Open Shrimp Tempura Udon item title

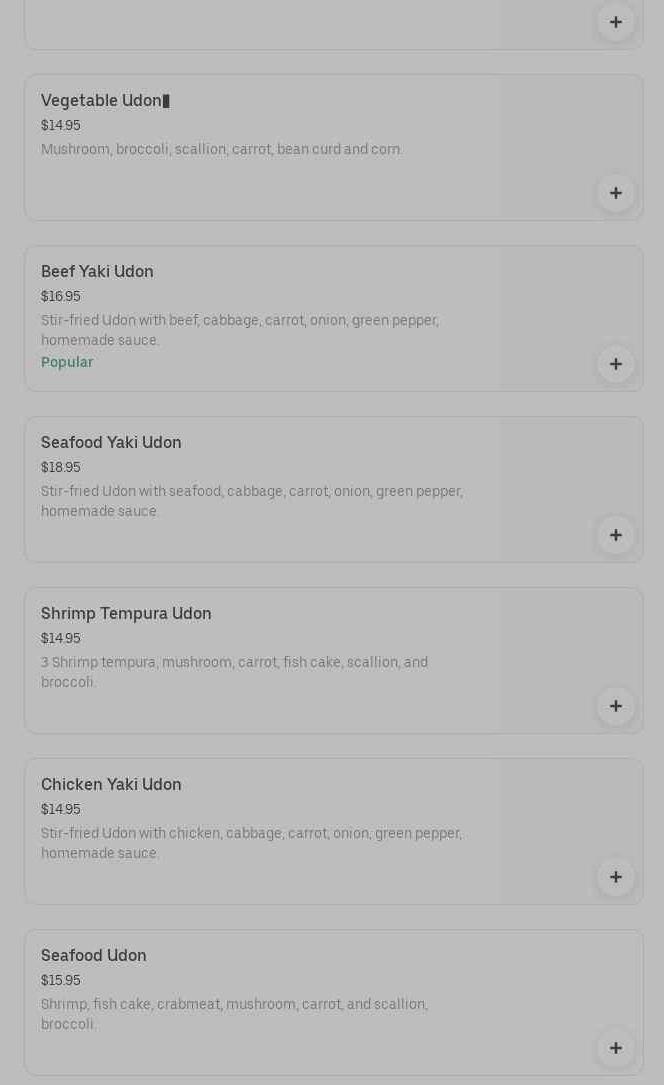[126, 614]
